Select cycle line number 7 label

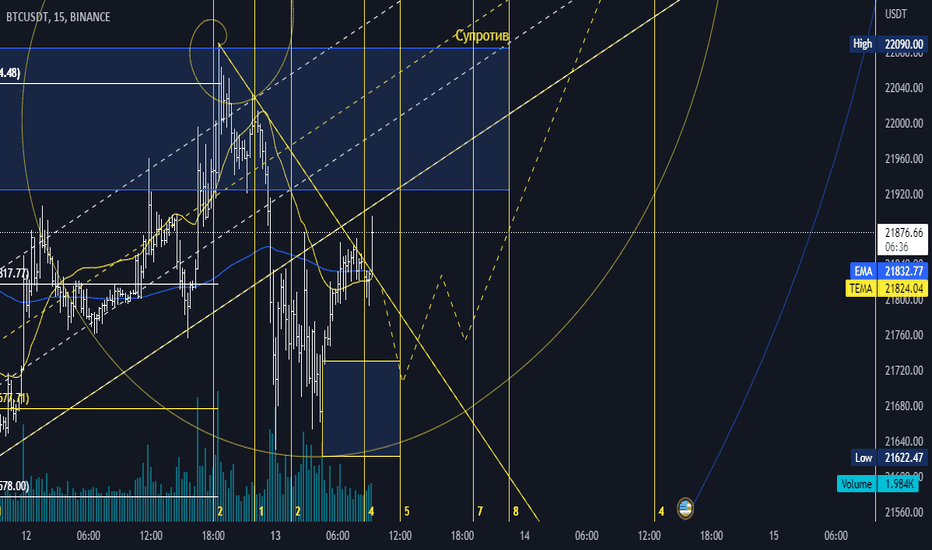480,511
